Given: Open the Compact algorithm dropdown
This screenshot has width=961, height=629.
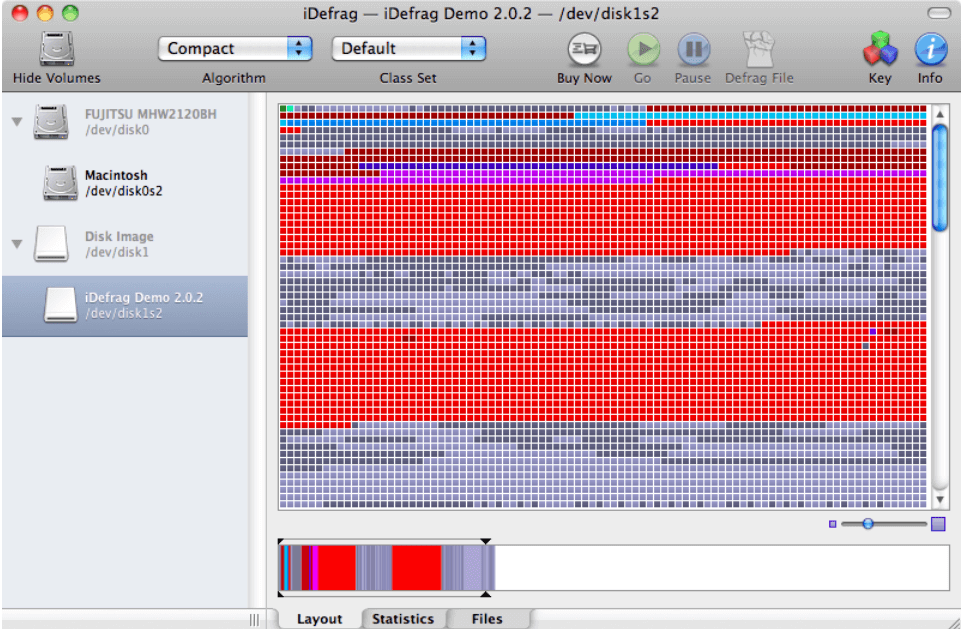Looking at the screenshot, I should tap(235, 48).
